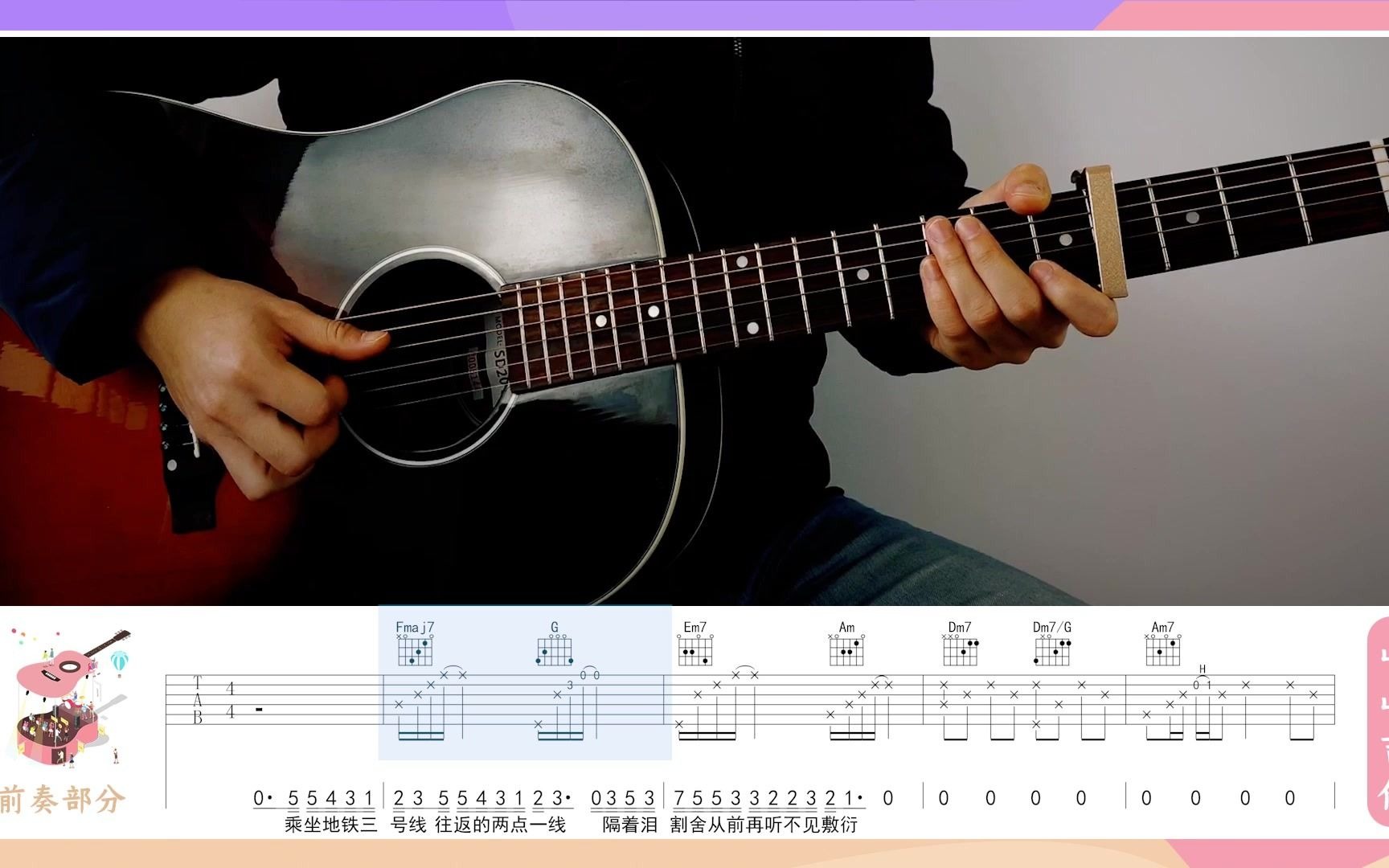
Task: Click the G chord fingering diagram
Action: (555, 649)
